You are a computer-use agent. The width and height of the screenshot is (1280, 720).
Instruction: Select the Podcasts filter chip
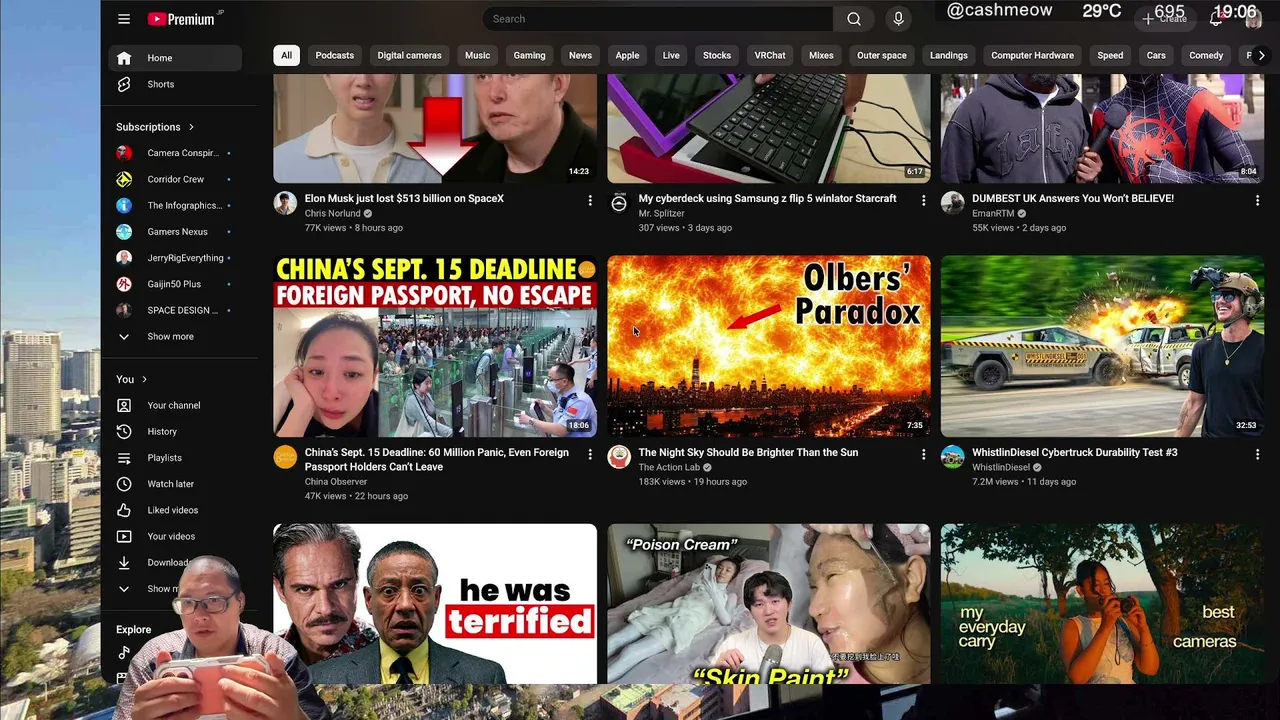click(335, 55)
